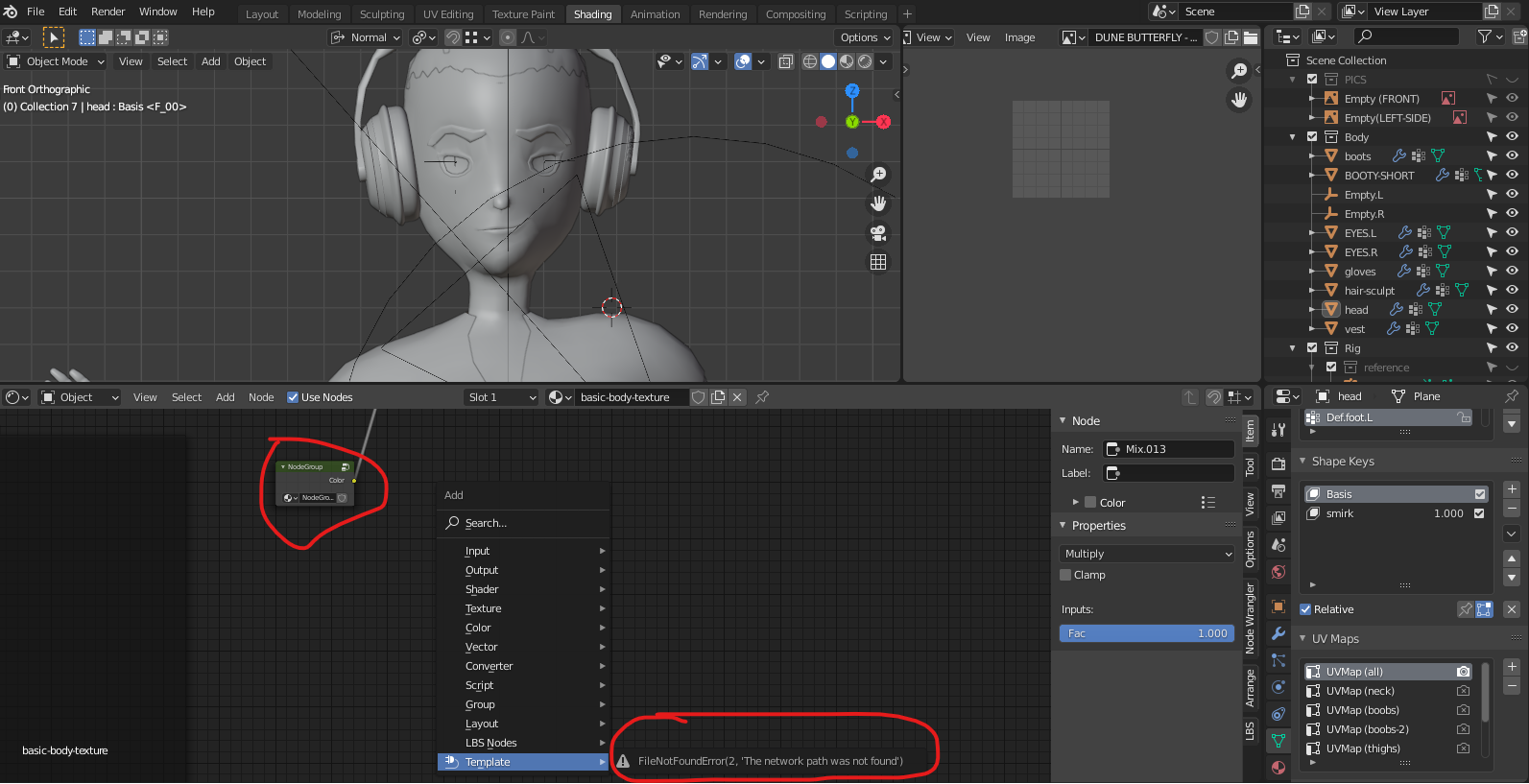Open the Material properties tab icon
Screen dimensions: 1529x784
pos(1278,768)
